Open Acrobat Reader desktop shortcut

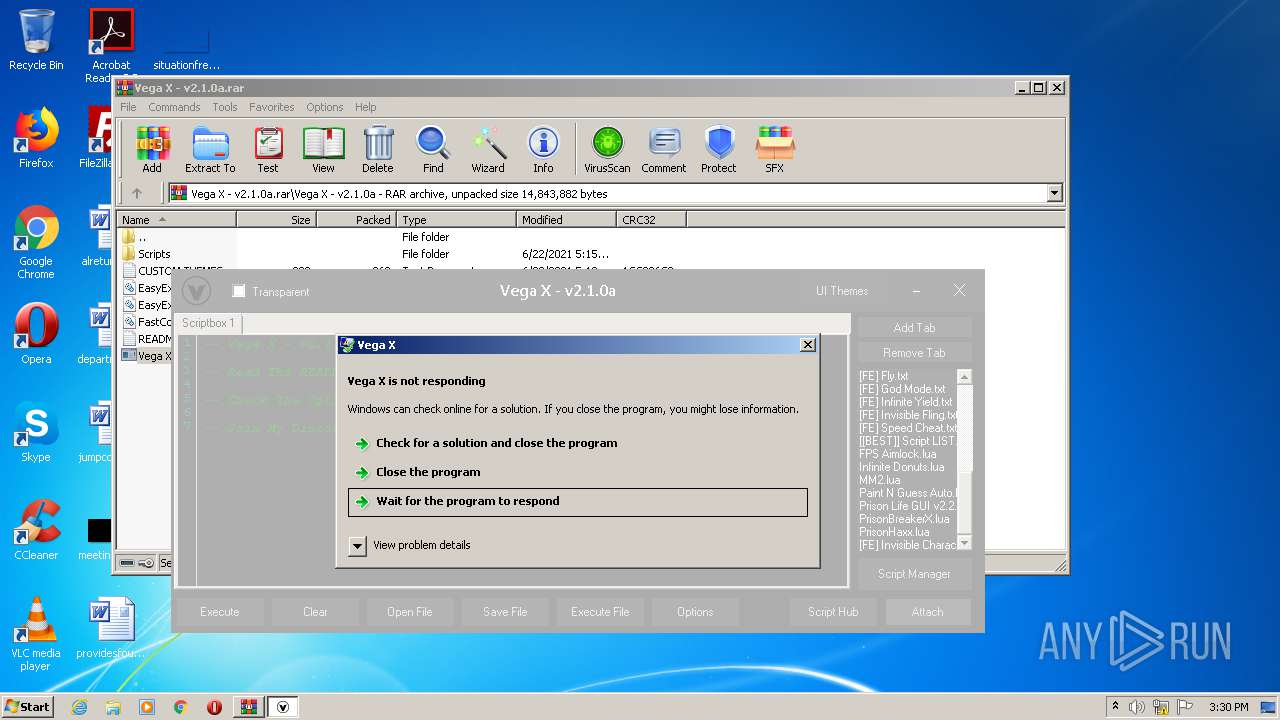point(111,46)
